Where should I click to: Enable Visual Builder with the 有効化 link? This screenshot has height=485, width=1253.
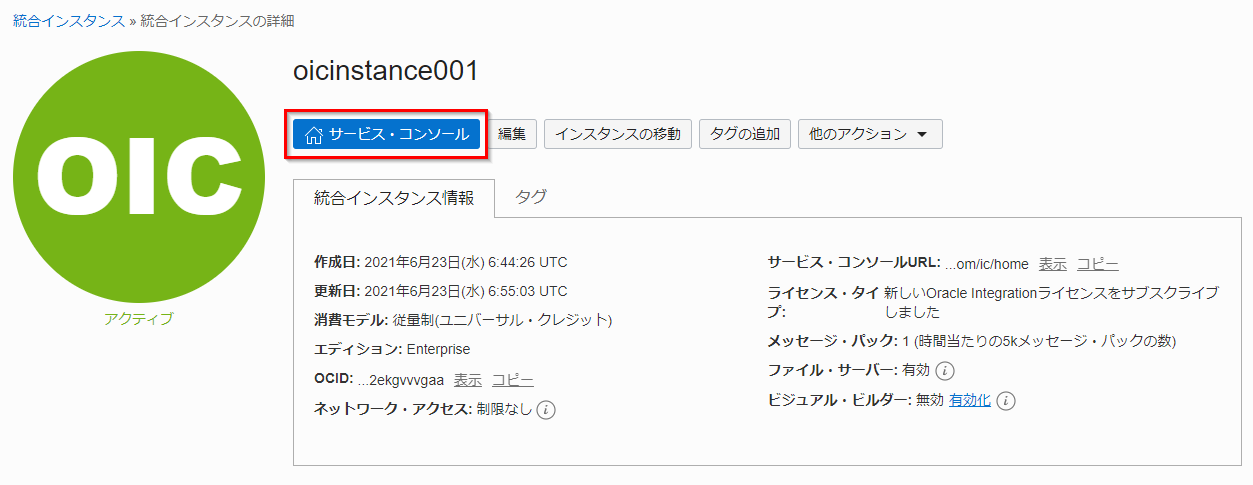coord(969,400)
